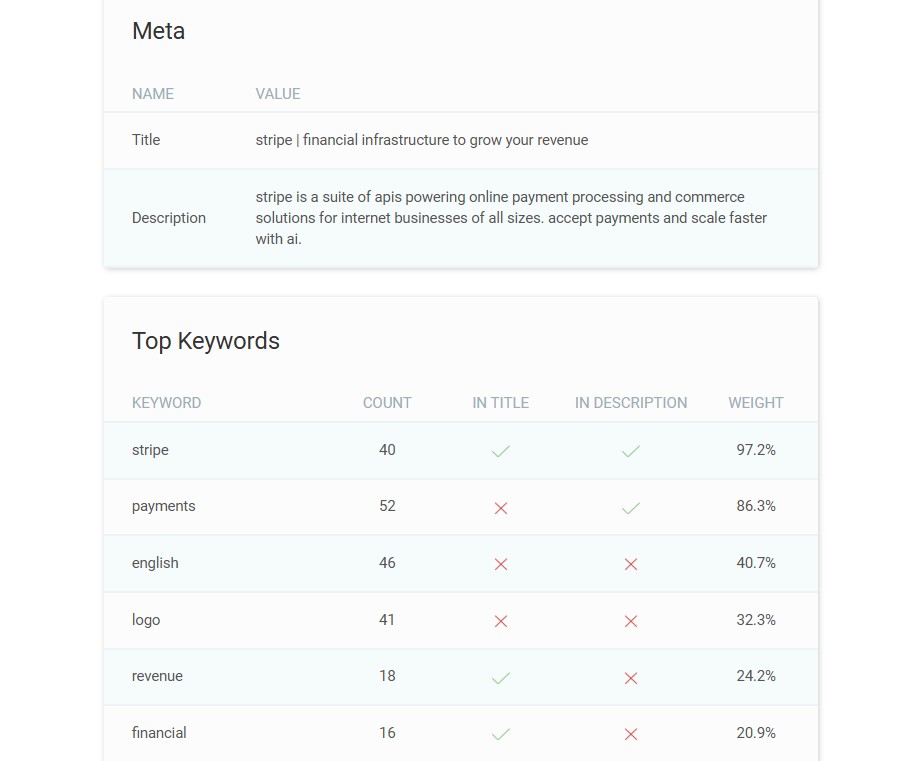Select the payments keyword row
This screenshot has height=761, width=920.
pos(461,506)
